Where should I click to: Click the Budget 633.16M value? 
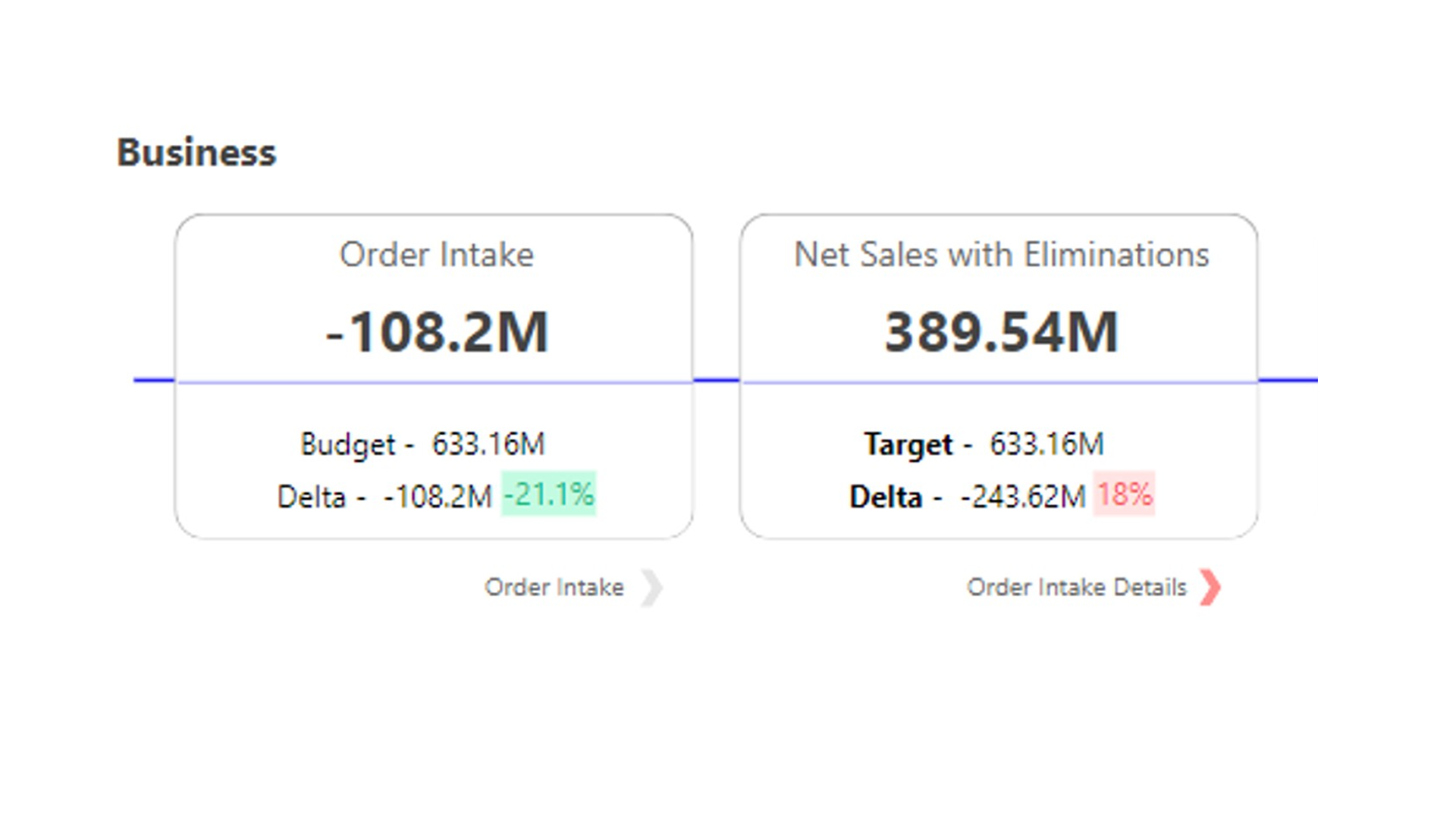[x=488, y=444]
